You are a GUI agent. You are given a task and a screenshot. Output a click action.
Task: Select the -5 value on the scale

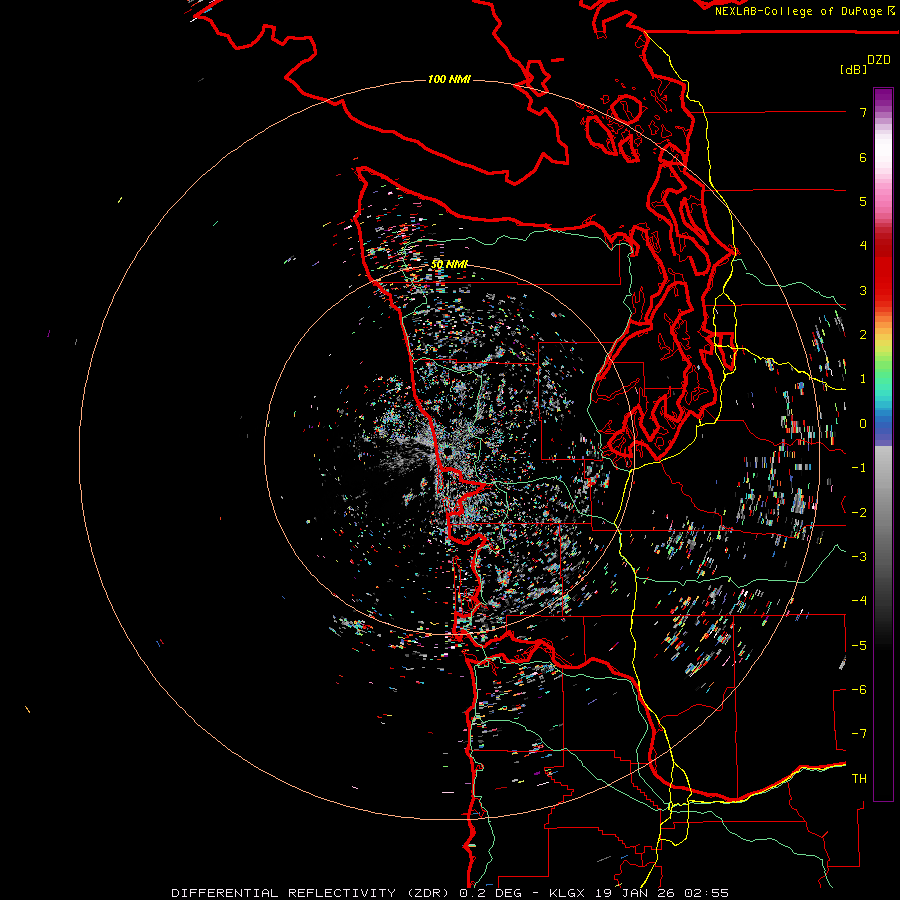tap(859, 645)
